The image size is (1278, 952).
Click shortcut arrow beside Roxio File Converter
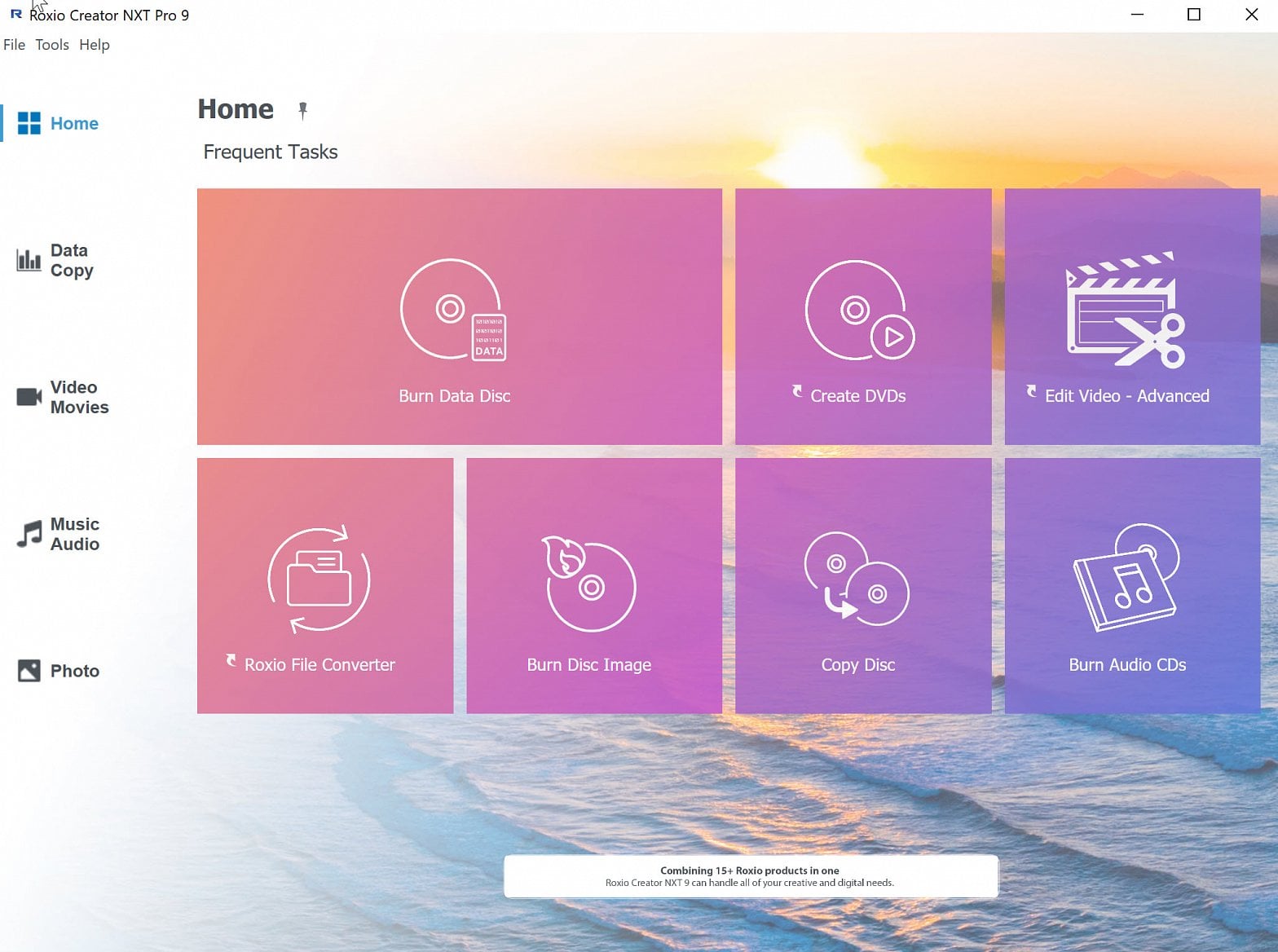231,660
